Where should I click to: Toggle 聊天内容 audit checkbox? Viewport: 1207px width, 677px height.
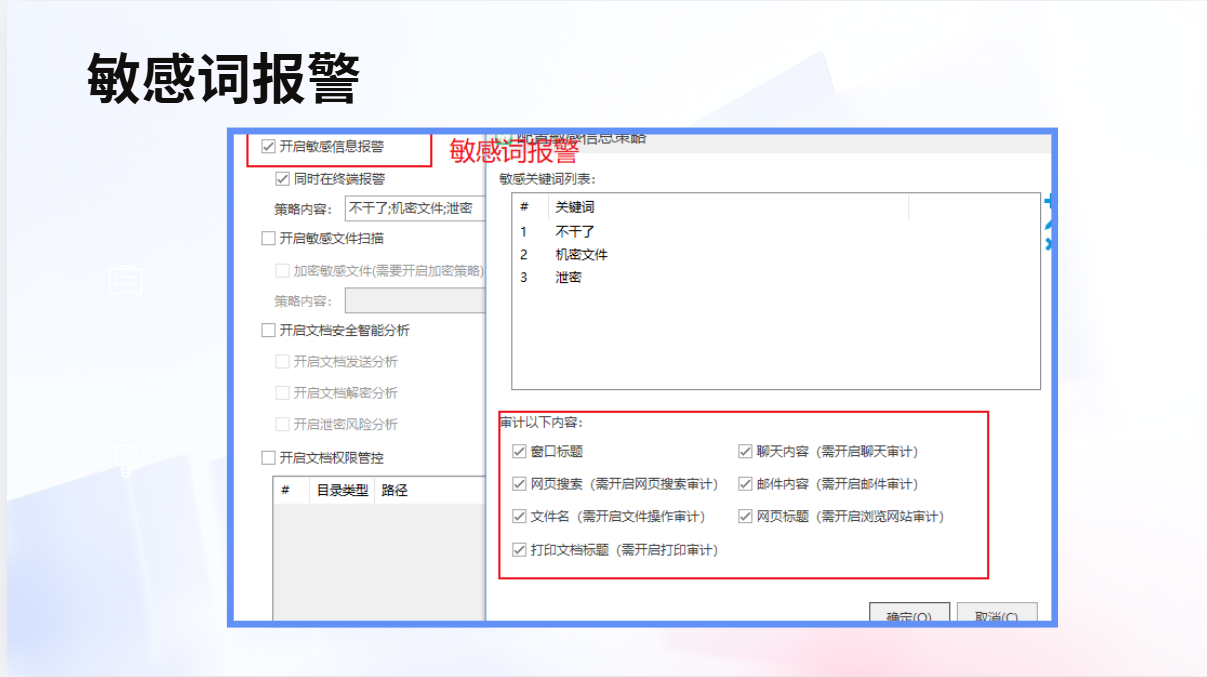click(745, 452)
